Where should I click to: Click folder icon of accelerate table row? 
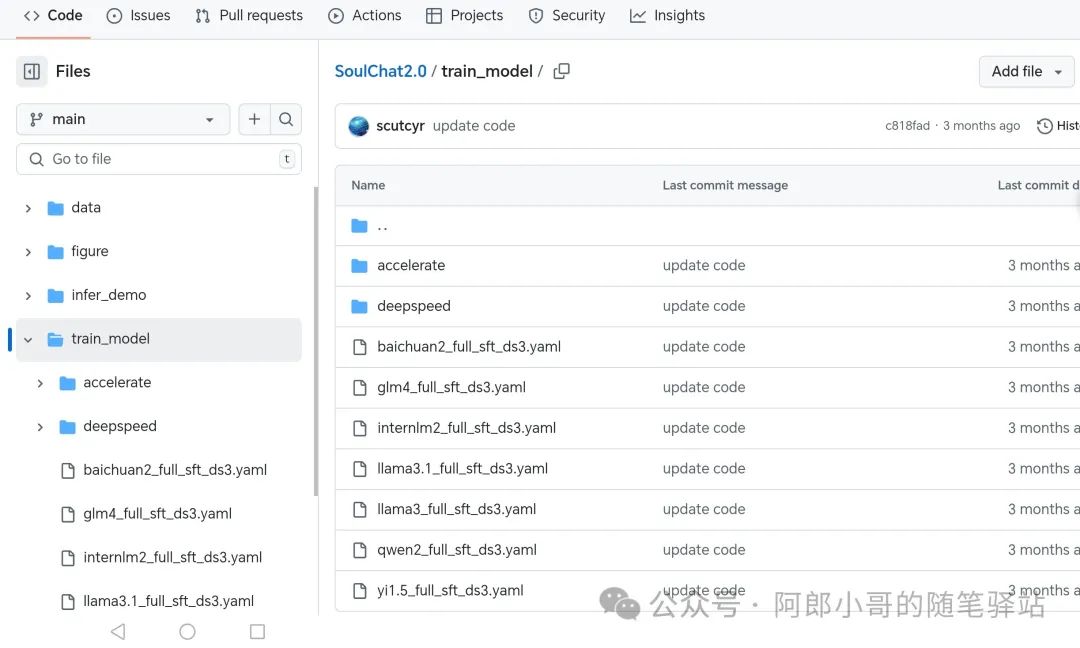pos(360,266)
